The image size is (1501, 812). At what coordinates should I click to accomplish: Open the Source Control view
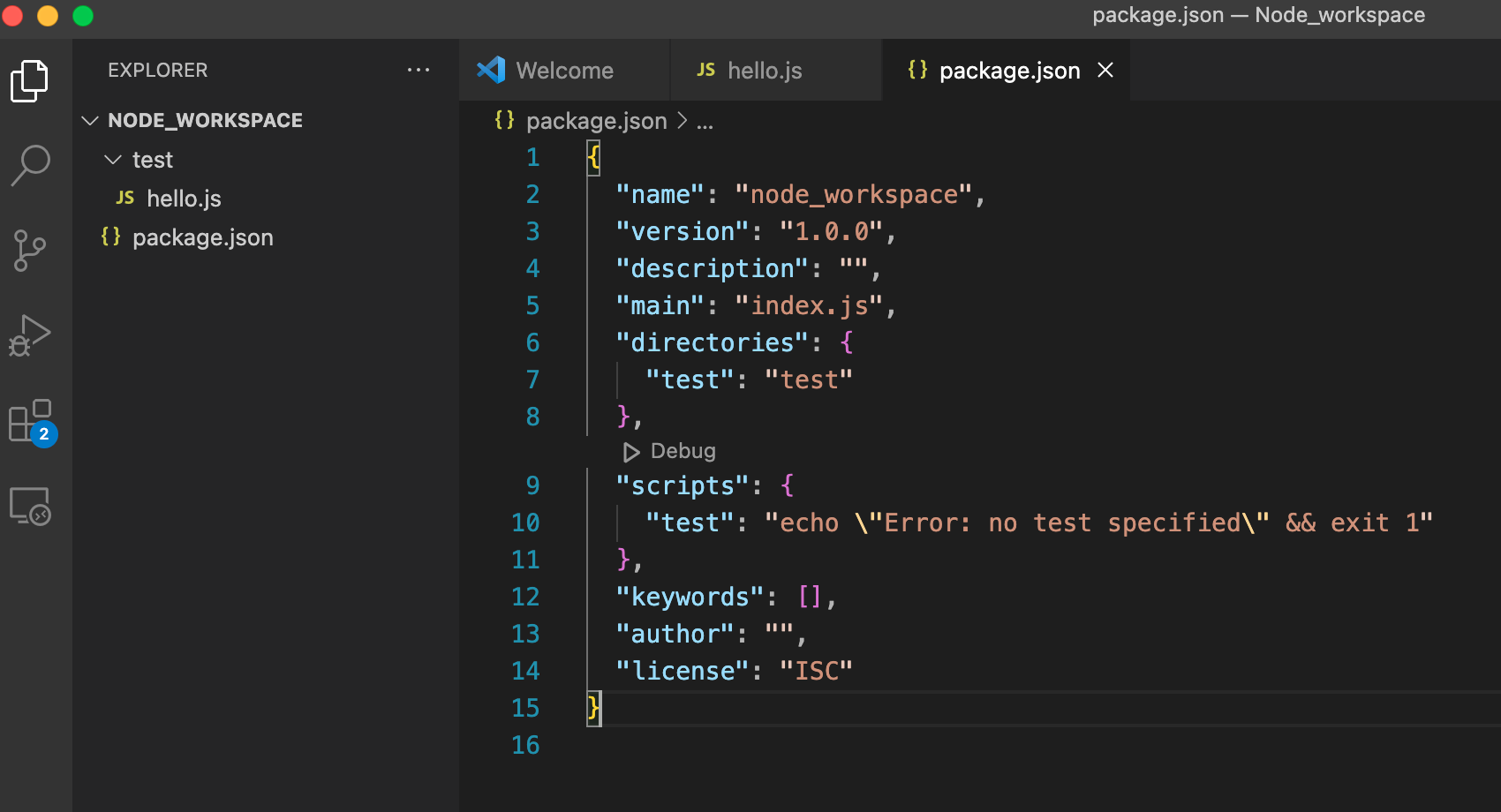(x=30, y=251)
